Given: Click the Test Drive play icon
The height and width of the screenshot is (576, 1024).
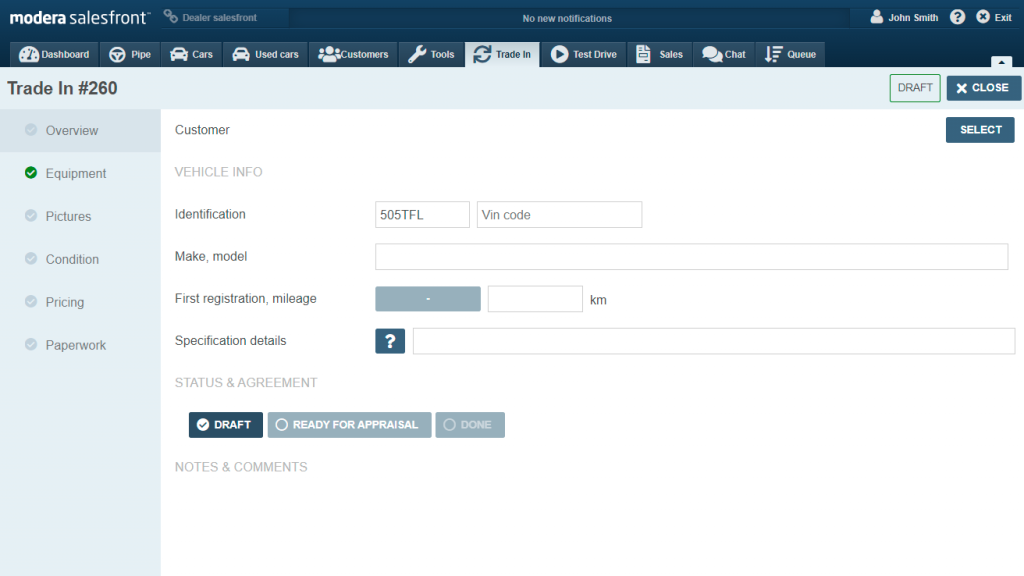Looking at the screenshot, I should (x=559, y=55).
